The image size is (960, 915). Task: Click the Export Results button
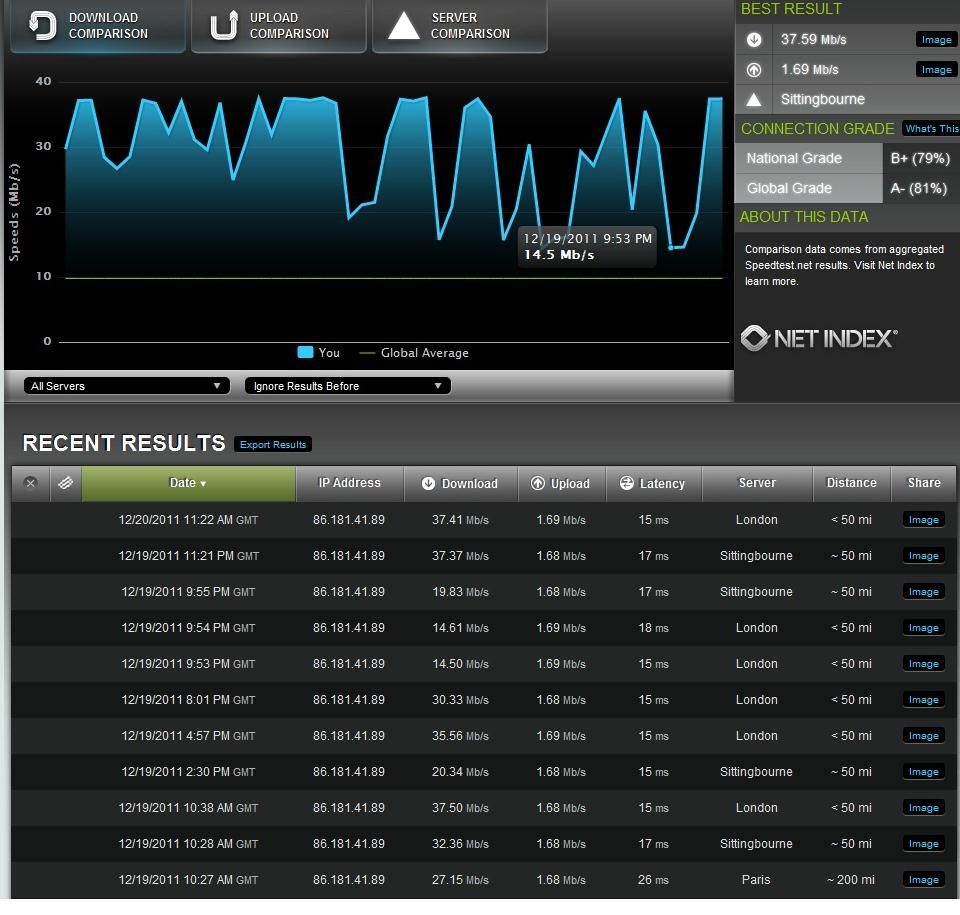click(273, 445)
